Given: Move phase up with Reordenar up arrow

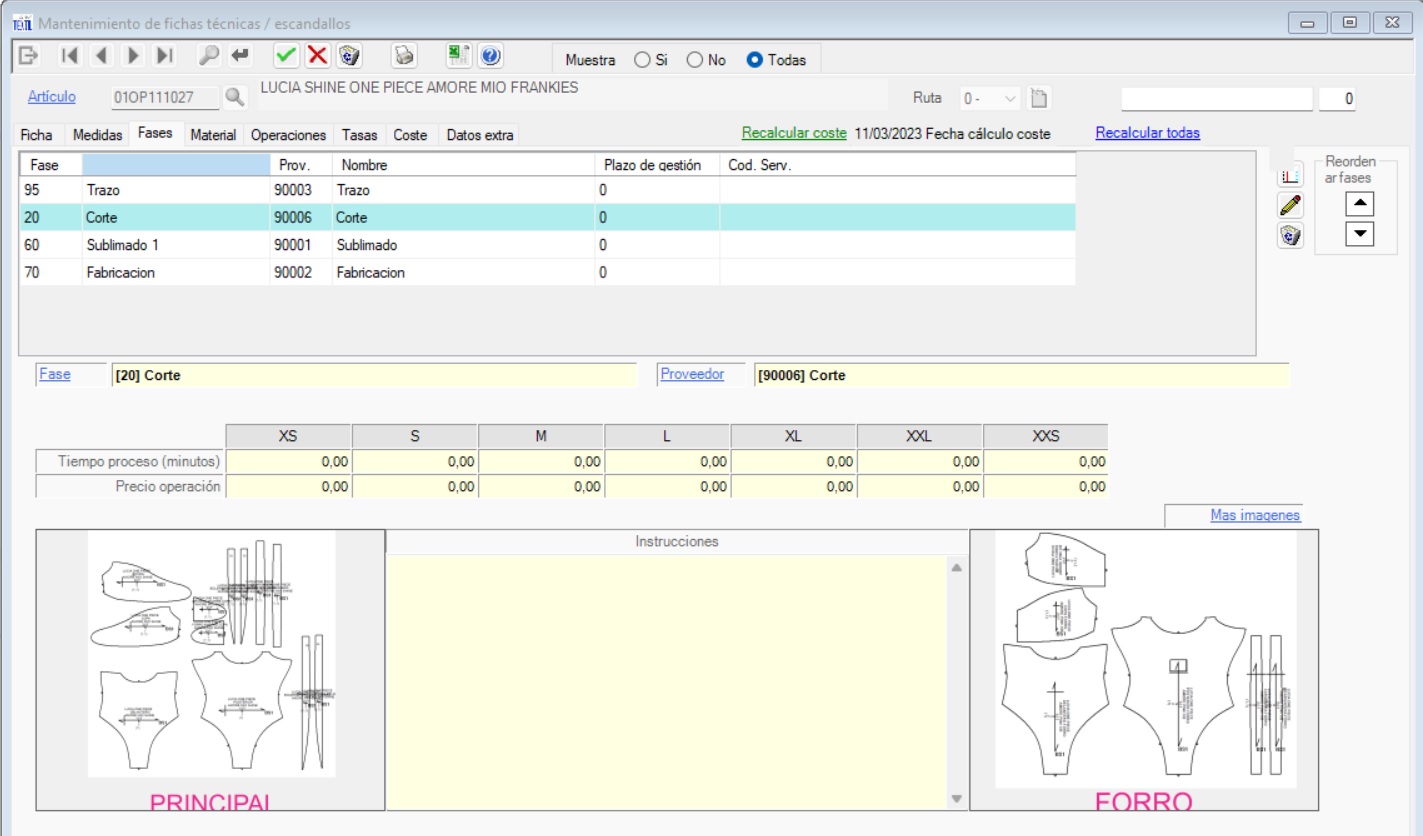Looking at the screenshot, I should (1361, 203).
